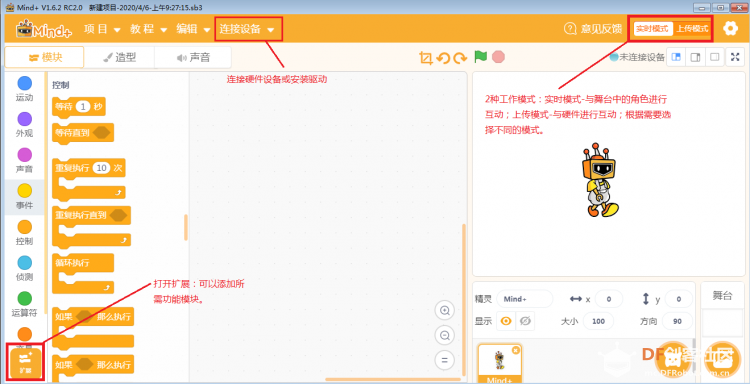Open the 教程 menu

pos(148,29)
